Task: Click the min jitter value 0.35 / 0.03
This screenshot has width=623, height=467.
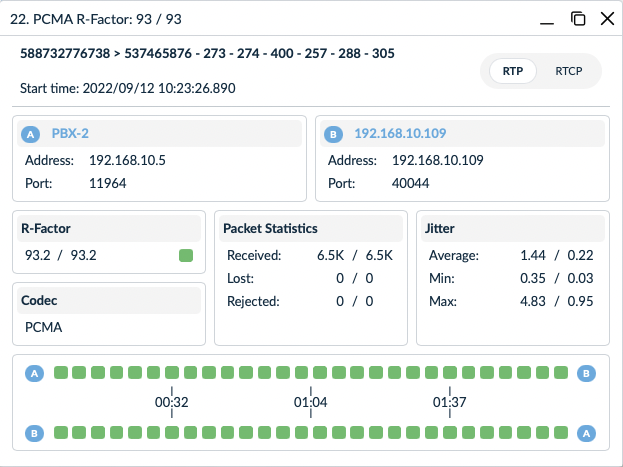Action: (557, 278)
